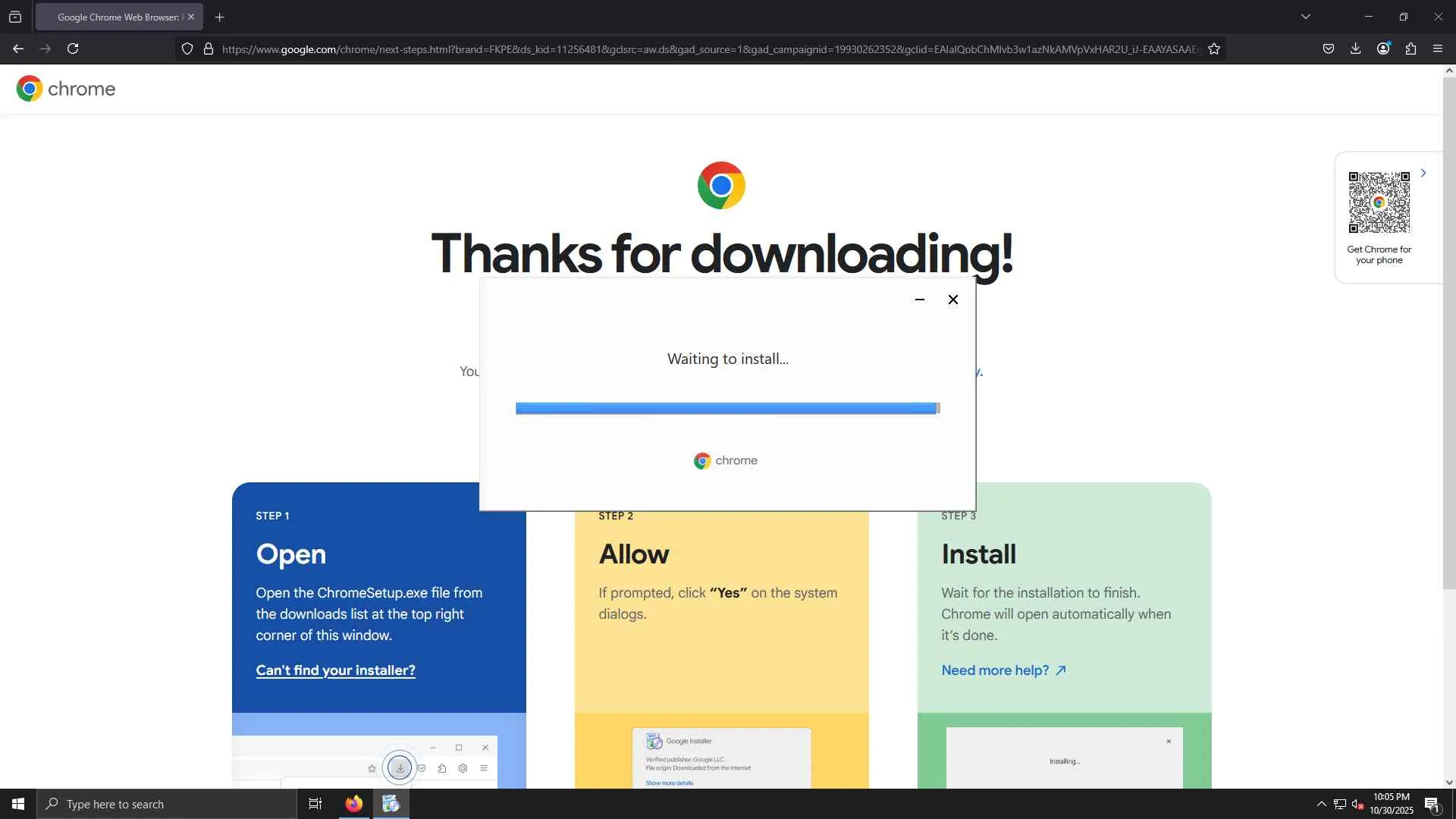Open the recent browsing Firefox View icon
The width and height of the screenshot is (1456, 819).
15,17
